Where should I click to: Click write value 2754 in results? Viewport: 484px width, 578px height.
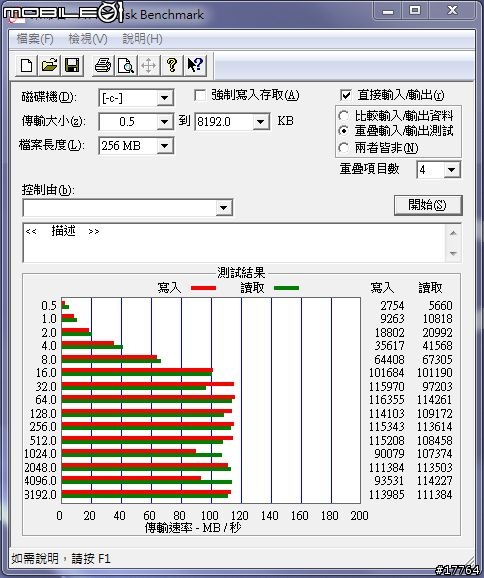pos(392,306)
